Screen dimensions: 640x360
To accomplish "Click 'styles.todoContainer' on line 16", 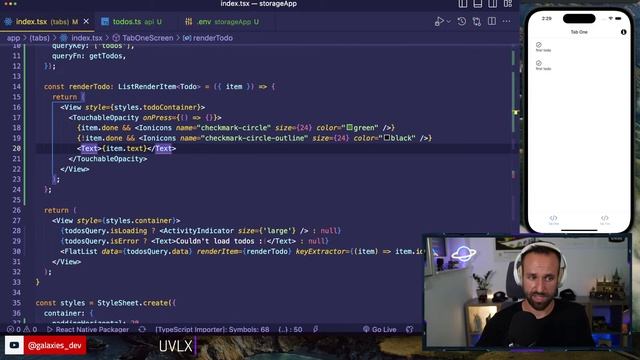I will (155, 107).
